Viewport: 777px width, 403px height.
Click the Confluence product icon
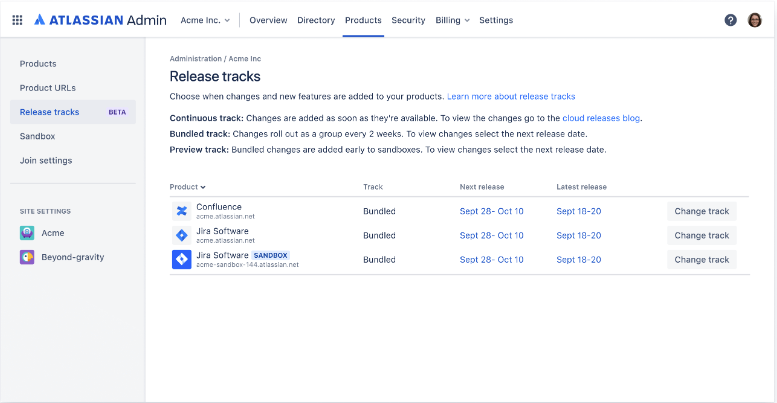tap(182, 211)
